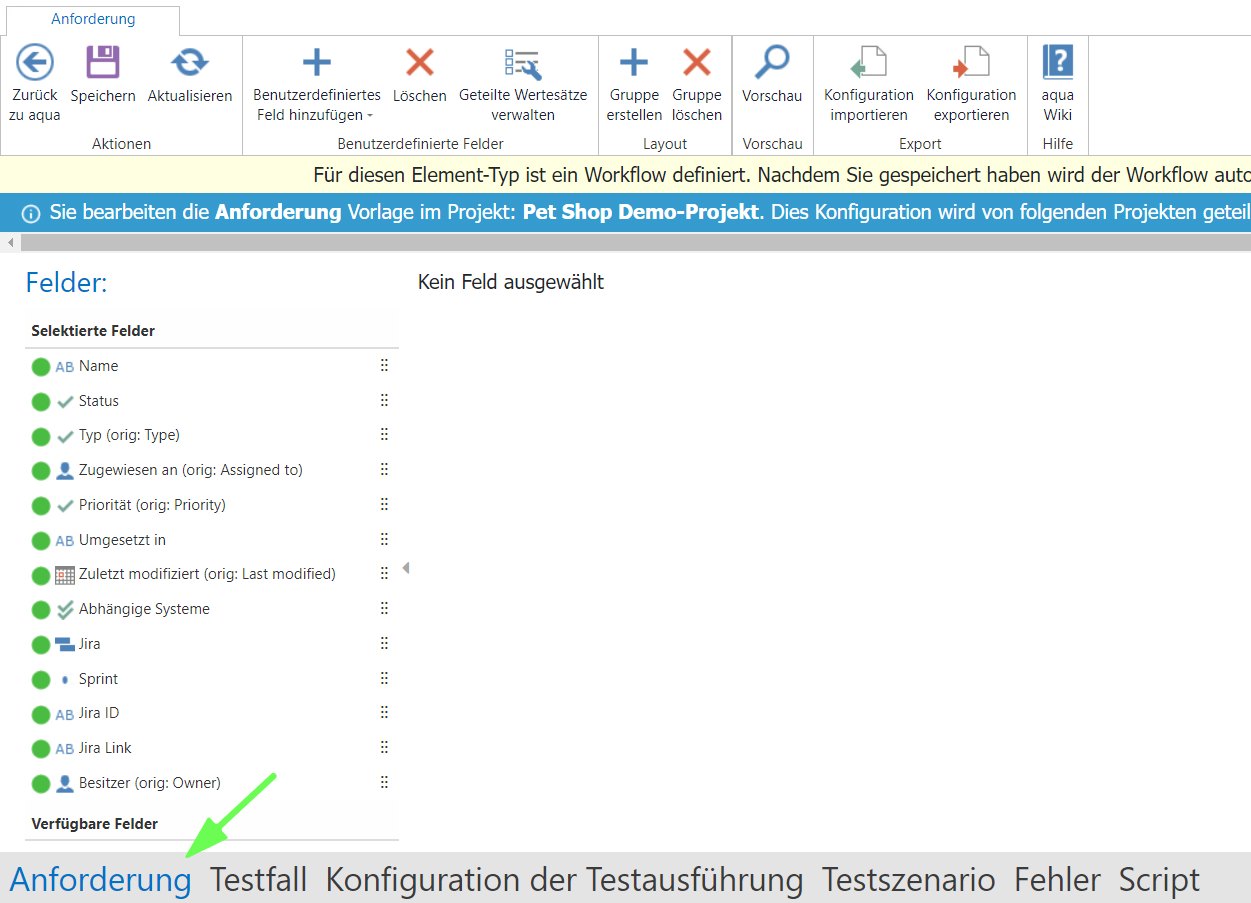Collapse the Felder panel with splitter arrow

405,568
